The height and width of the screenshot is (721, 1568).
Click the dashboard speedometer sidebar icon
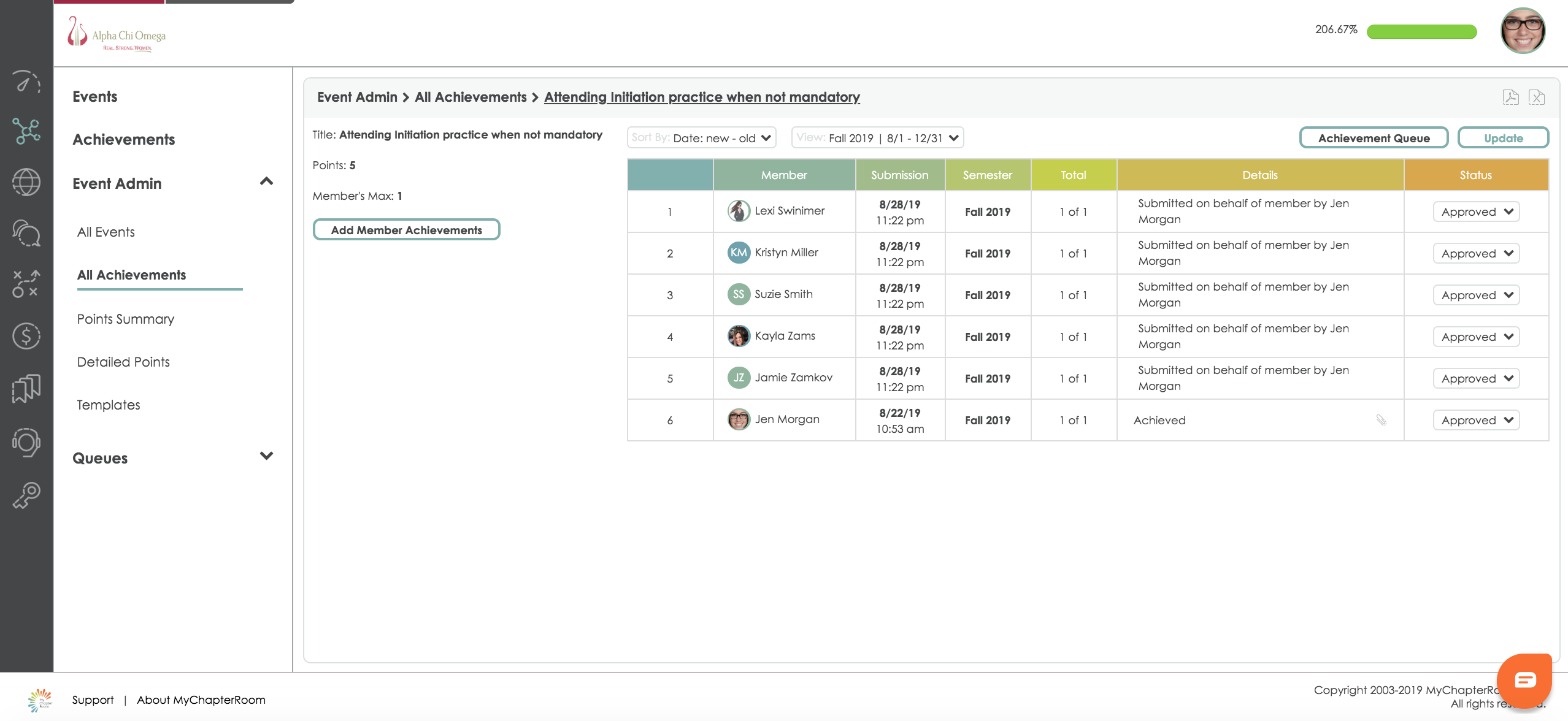pyautogui.click(x=26, y=82)
